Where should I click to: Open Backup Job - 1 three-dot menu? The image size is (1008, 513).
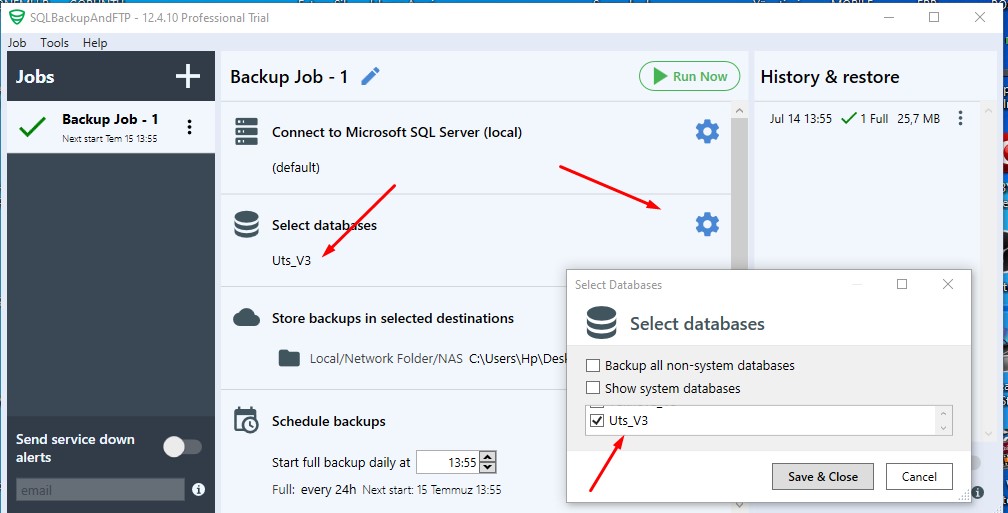click(189, 127)
